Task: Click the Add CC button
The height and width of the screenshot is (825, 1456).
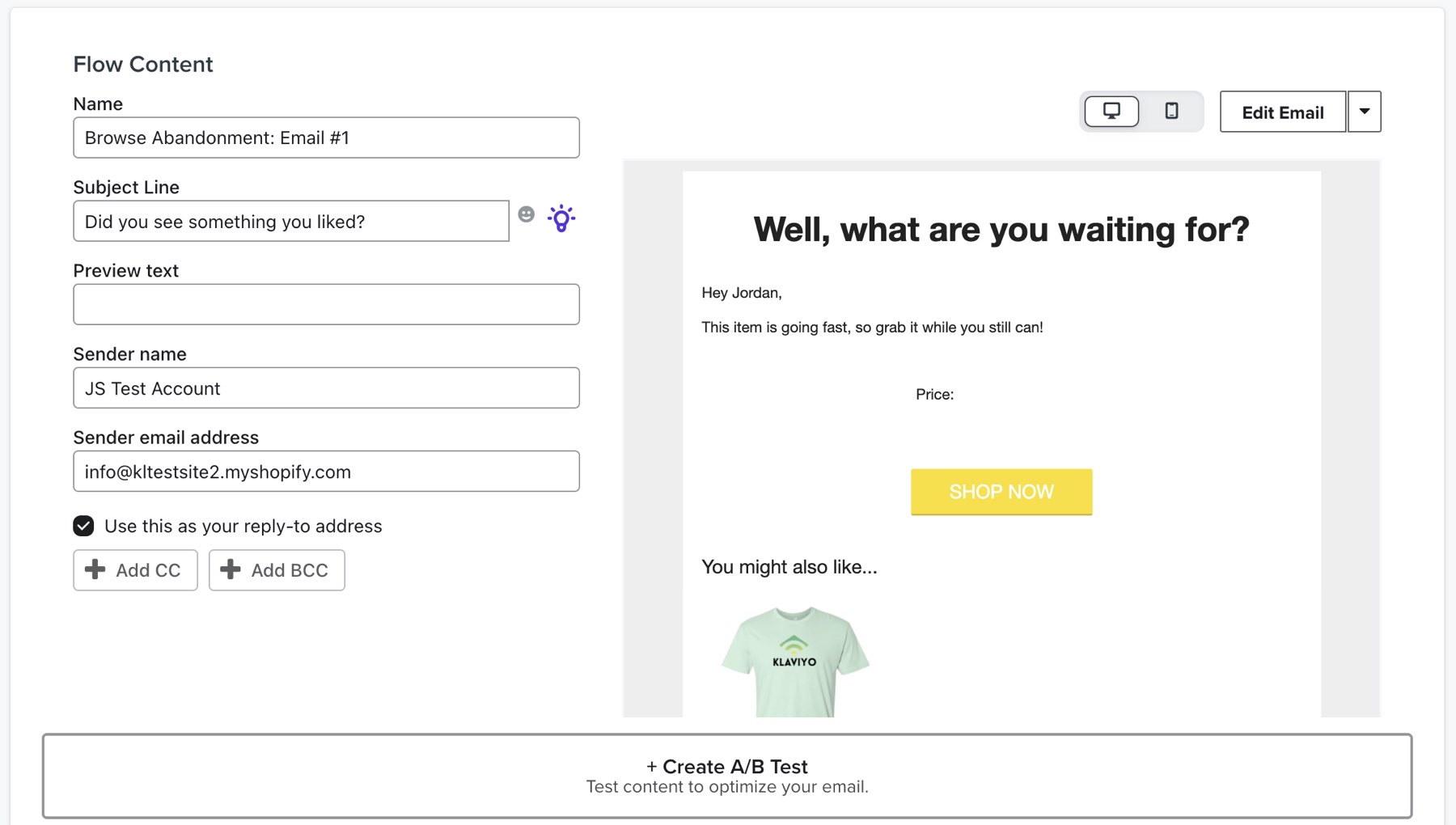Action: pos(135,570)
